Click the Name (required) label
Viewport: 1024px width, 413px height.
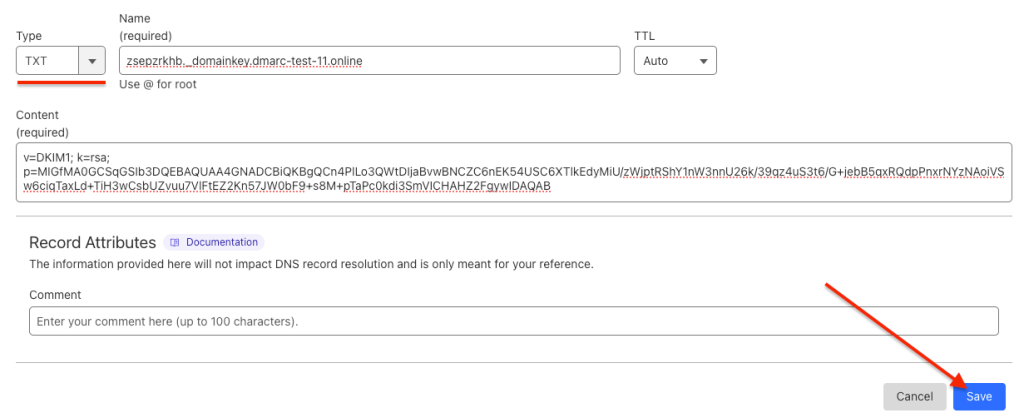146,27
